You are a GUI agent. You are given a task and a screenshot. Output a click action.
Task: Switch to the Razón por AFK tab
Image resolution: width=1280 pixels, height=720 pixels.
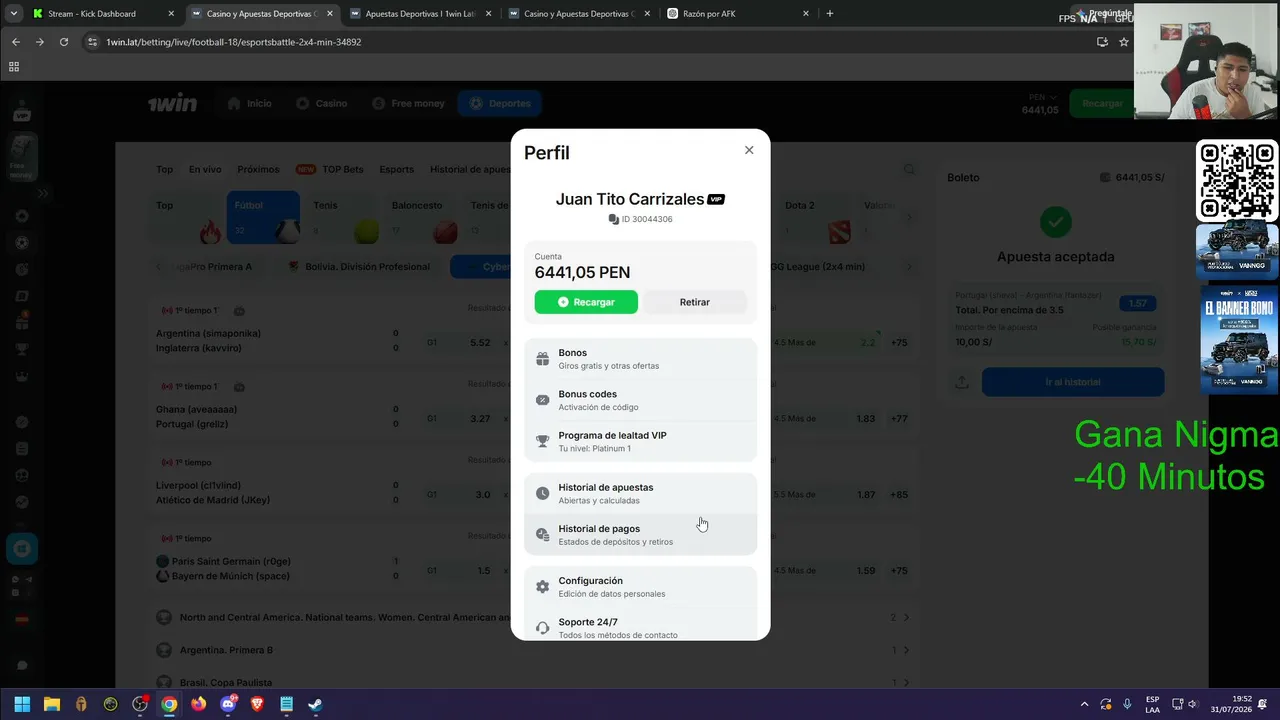coord(736,14)
